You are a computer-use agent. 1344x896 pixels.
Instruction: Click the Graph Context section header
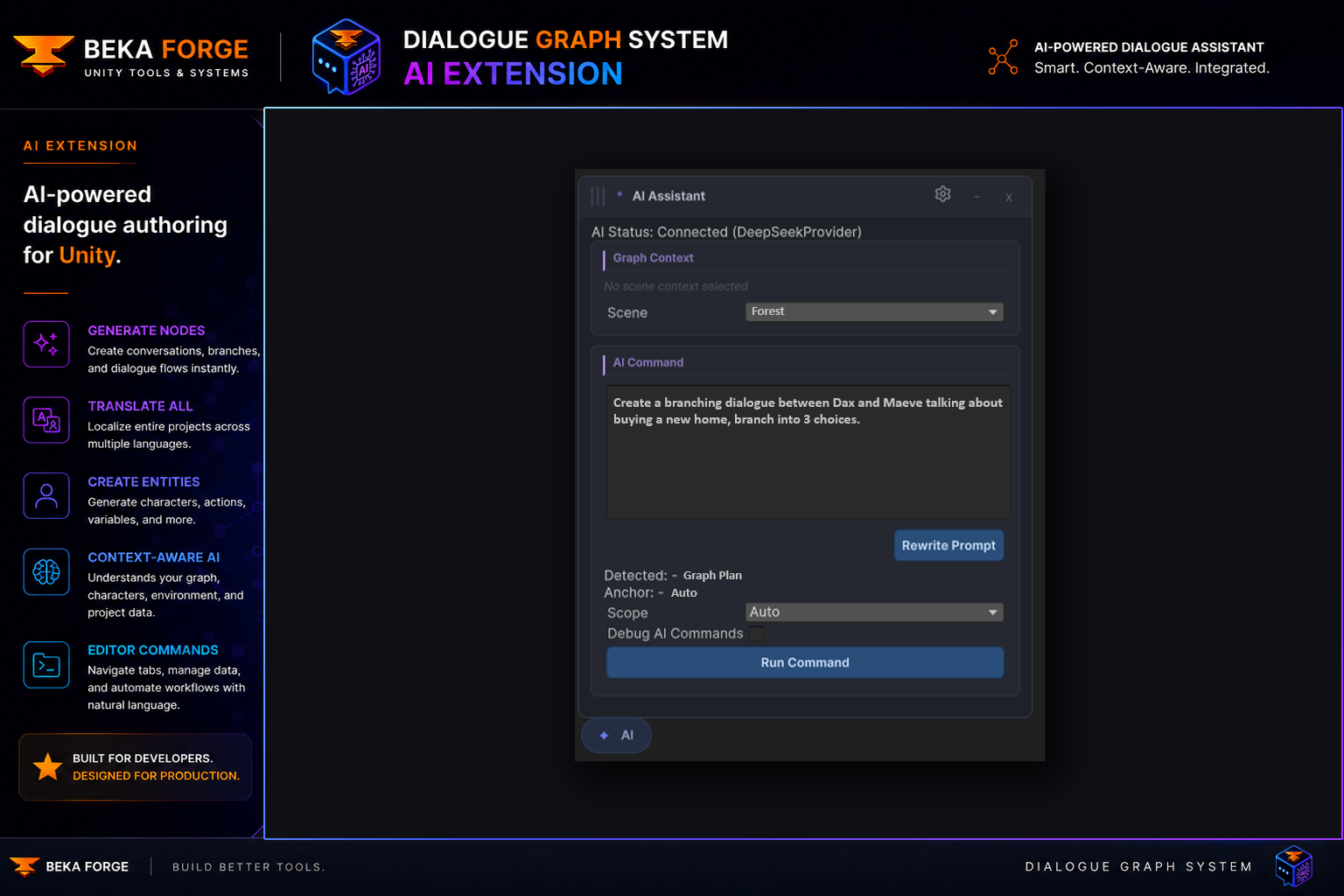pos(653,258)
